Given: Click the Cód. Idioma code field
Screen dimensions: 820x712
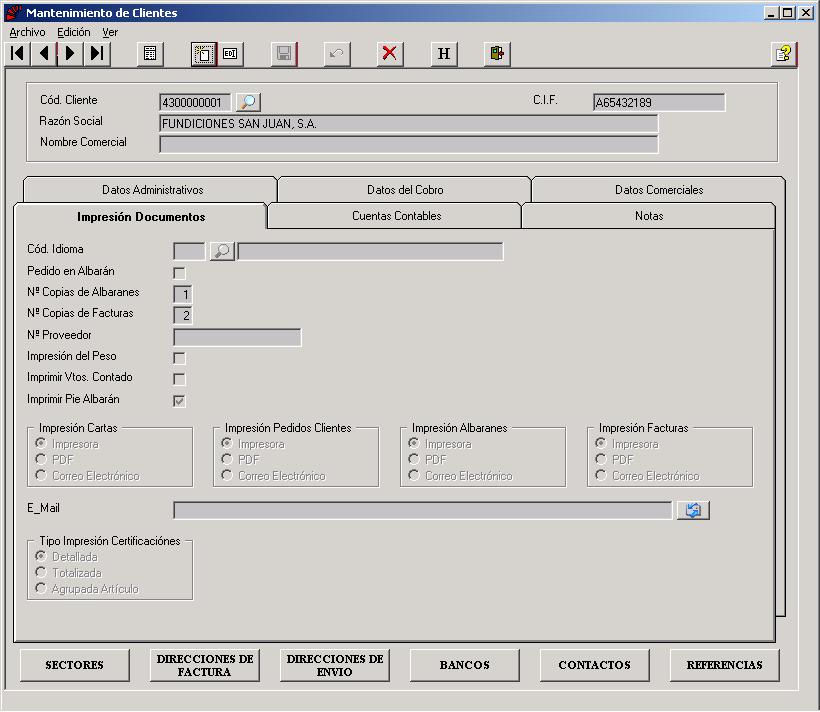Looking at the screenshot, I should click(x=189, y=251).
